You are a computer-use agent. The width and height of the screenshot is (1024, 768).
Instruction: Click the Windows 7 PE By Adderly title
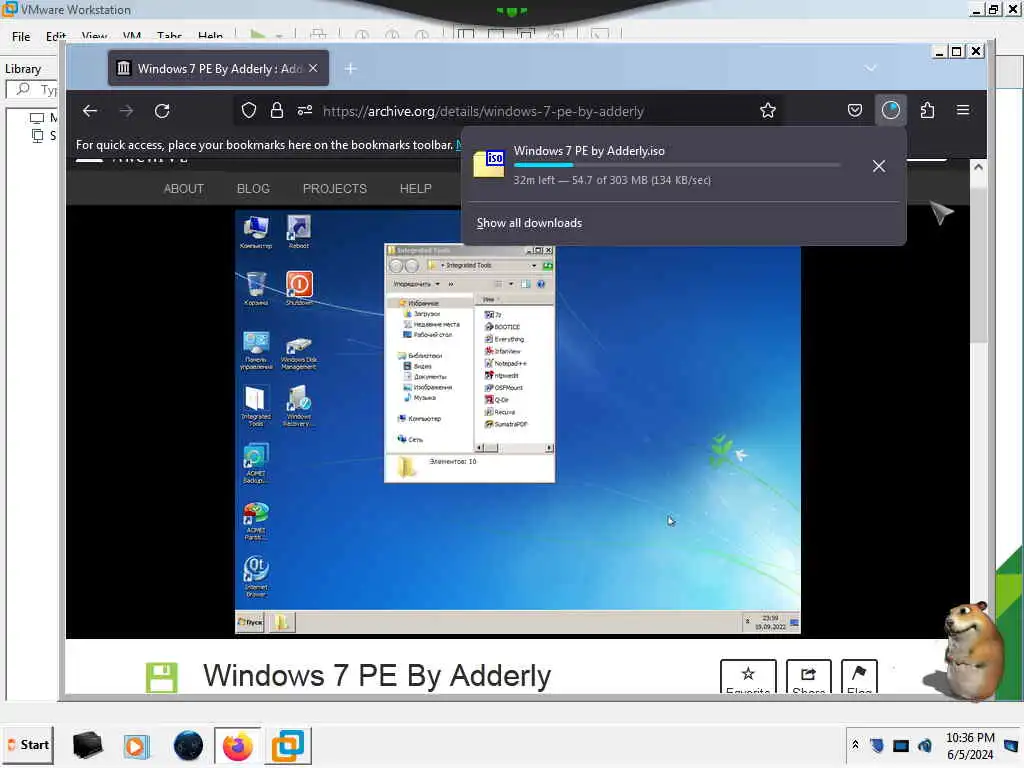click(377, 675)
